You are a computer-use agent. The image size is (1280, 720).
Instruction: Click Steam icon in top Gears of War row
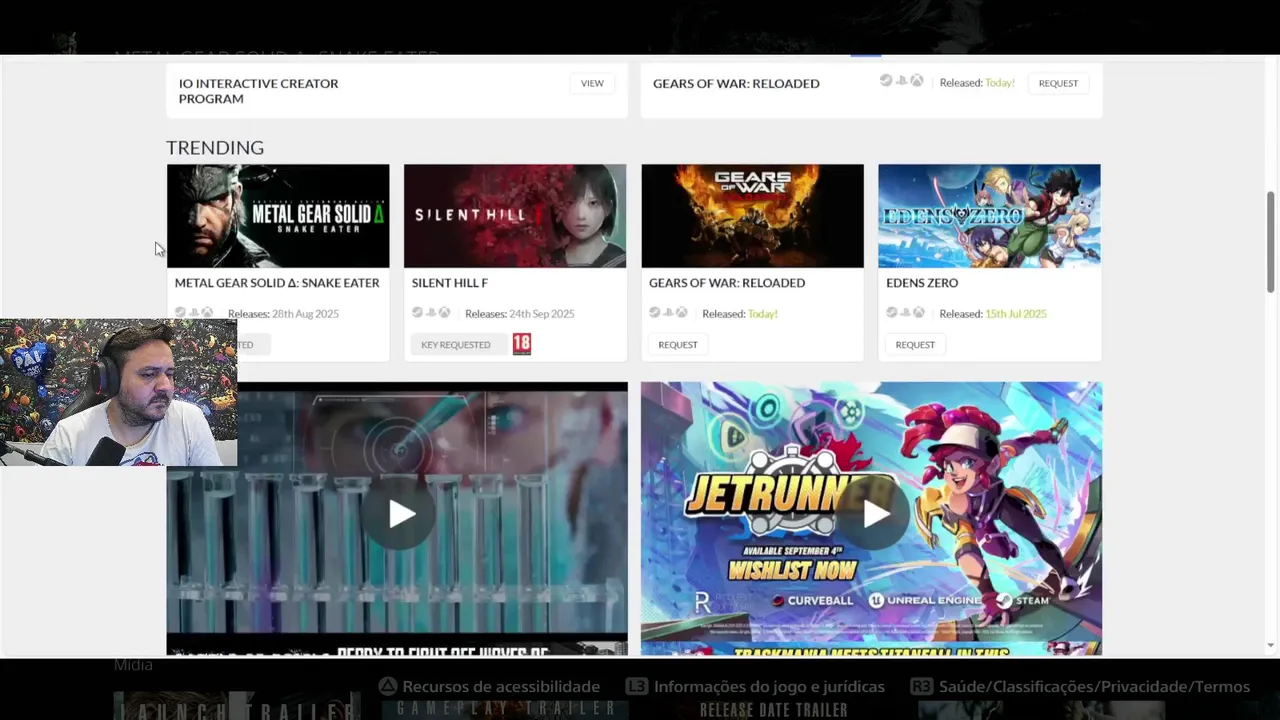pyautogui.click(x=886, y=81)
